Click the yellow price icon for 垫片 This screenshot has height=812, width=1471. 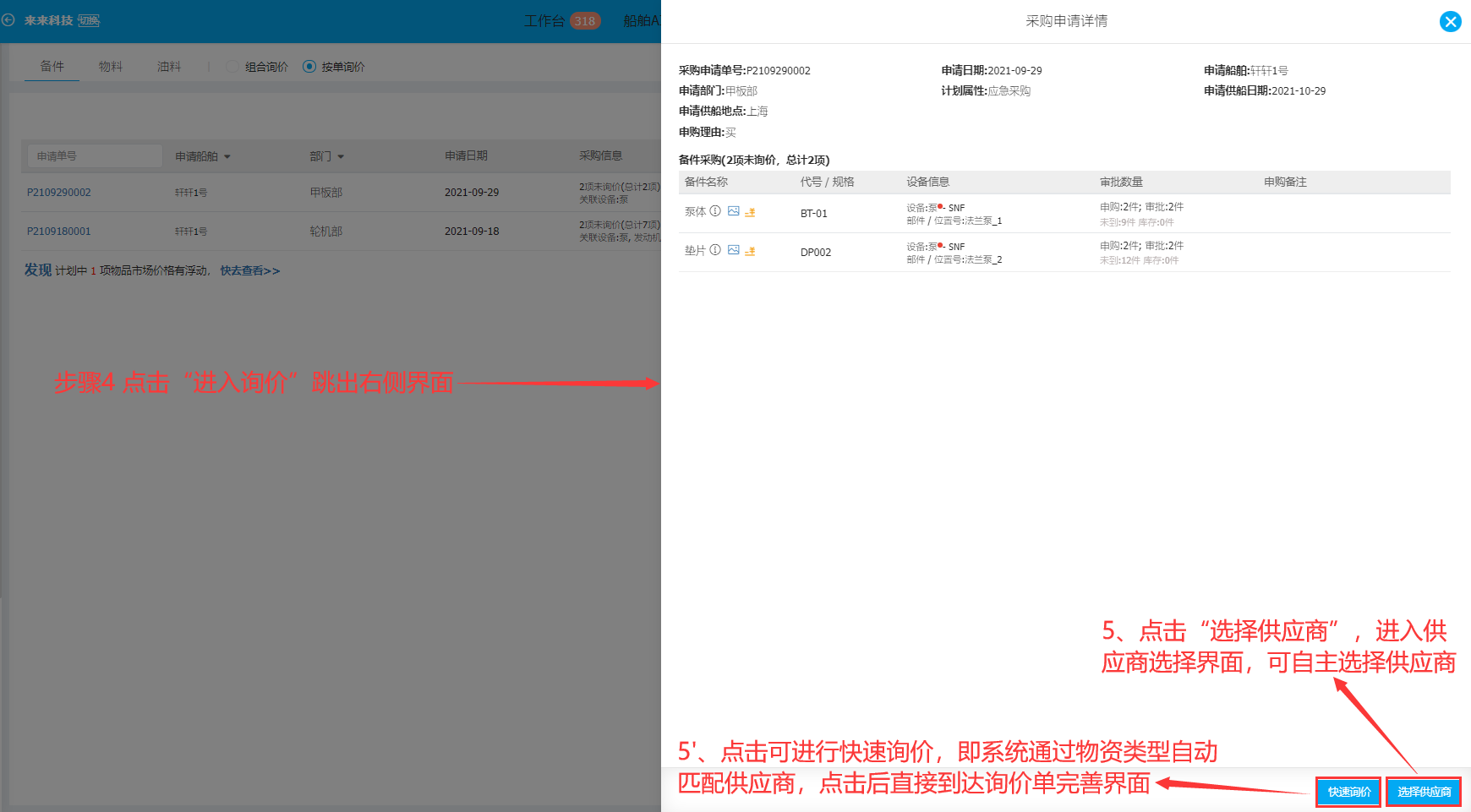(x=750, y=251)
